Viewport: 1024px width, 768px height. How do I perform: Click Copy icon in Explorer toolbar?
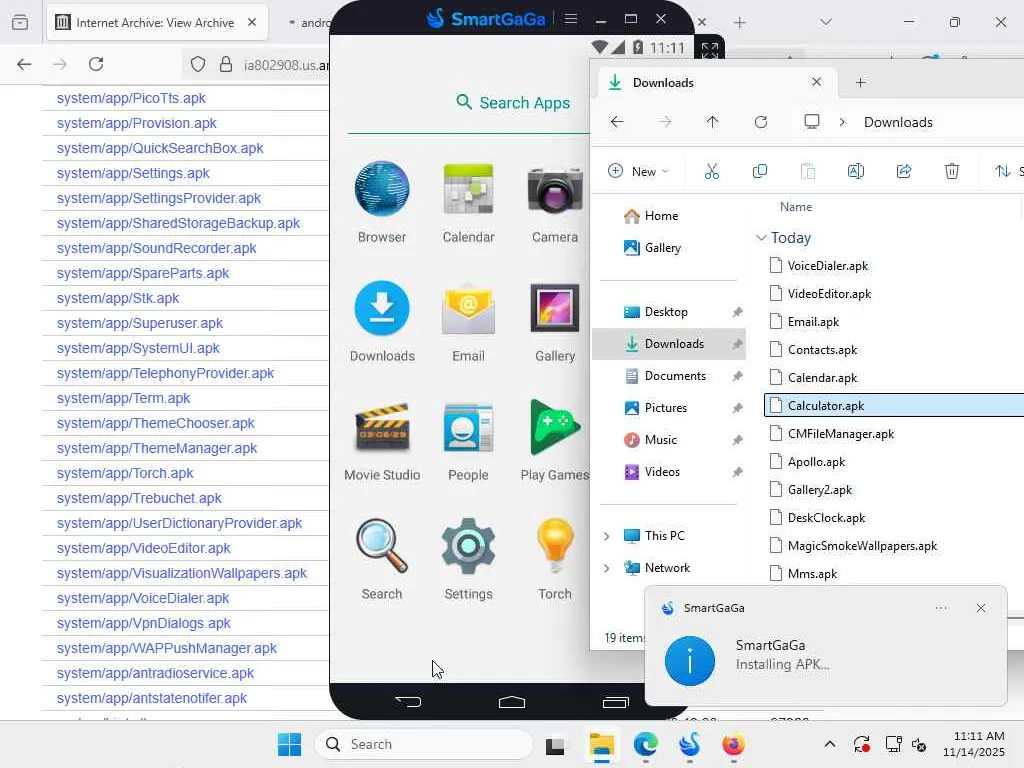click(760, 171)
